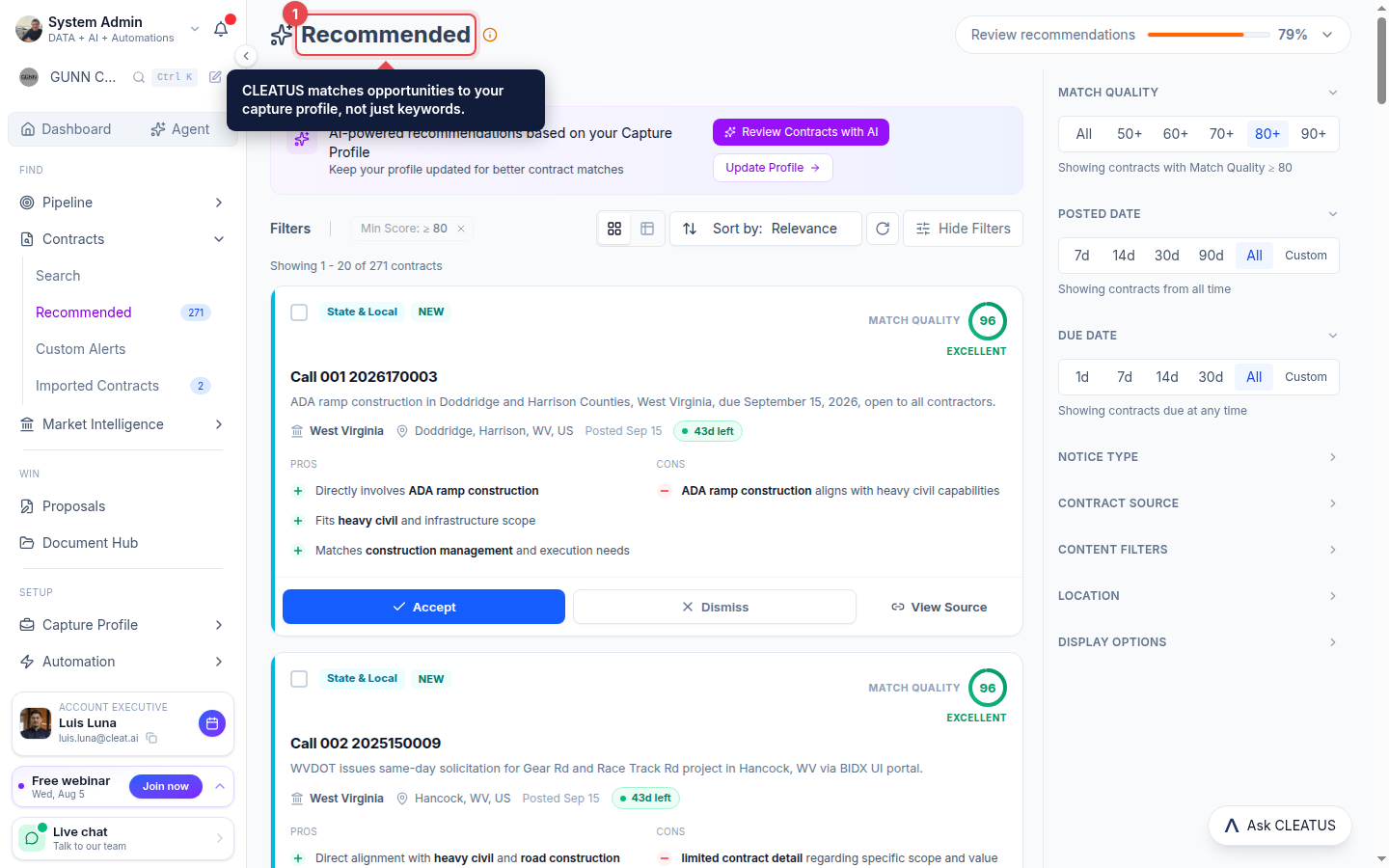Switch to the grid card view
Image resolution: width=1389 pixels, height=868 pixels.
tap(614, 229)
